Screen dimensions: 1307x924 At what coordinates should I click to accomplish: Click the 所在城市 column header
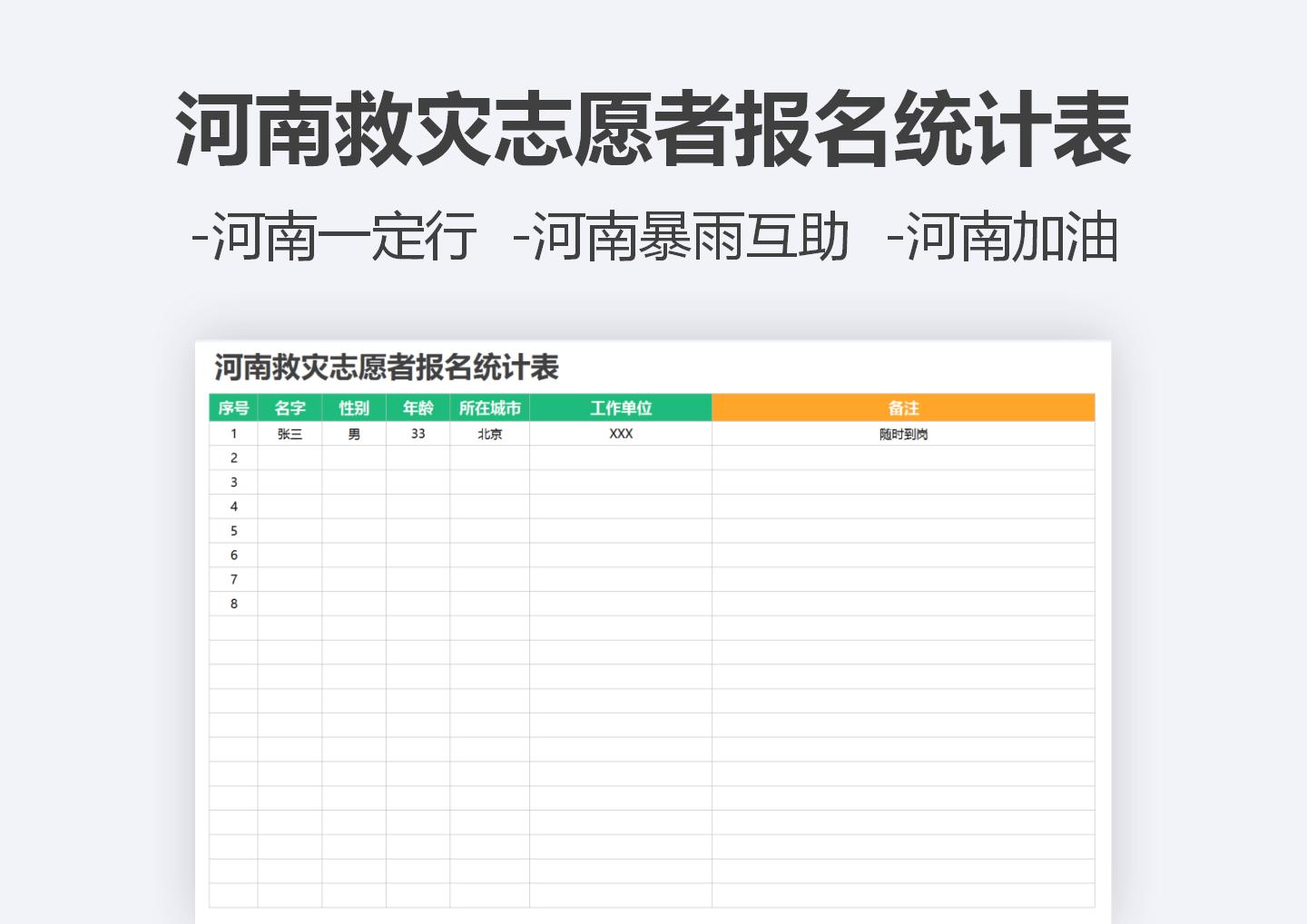[490, 408]
